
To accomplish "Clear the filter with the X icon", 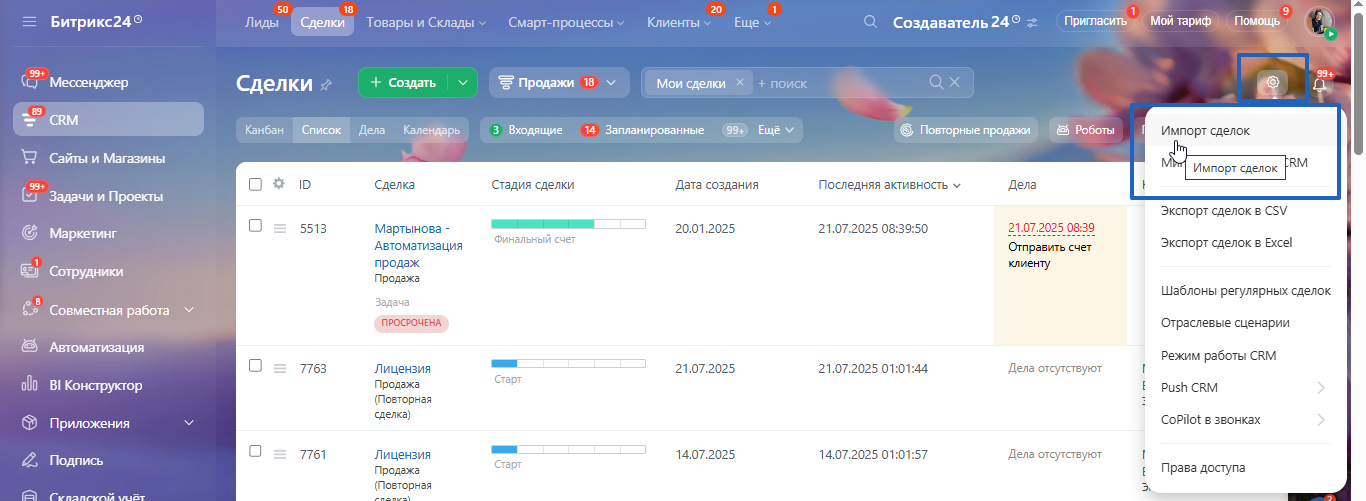I will tap(955, 83).
